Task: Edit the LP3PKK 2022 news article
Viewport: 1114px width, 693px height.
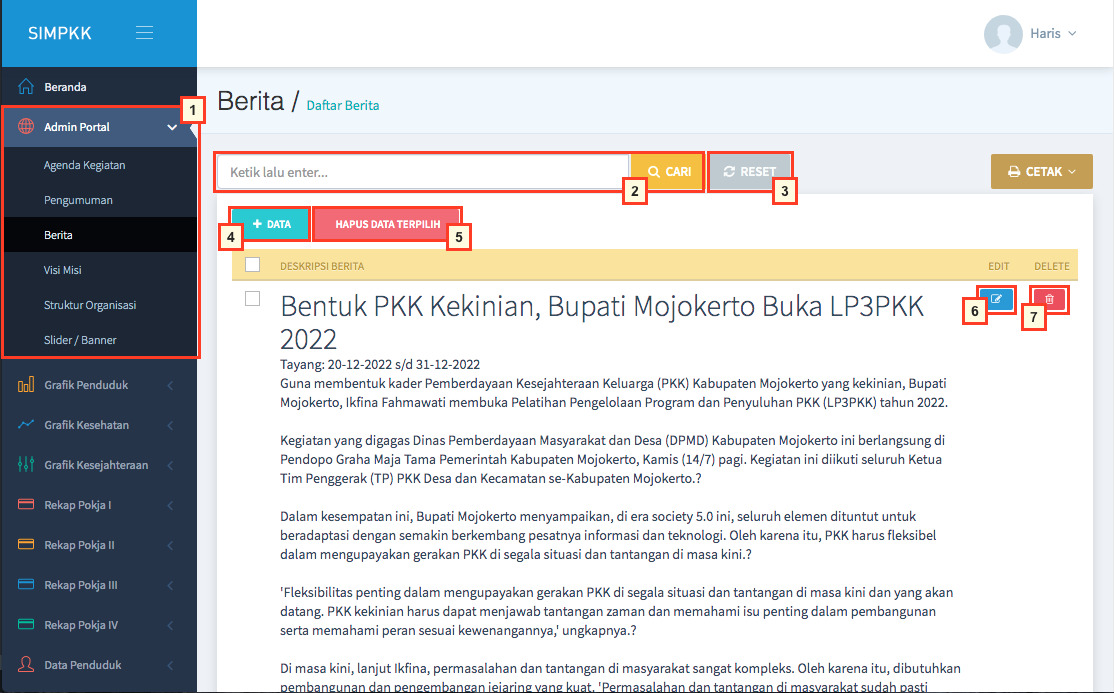Action: coord(996,298)
